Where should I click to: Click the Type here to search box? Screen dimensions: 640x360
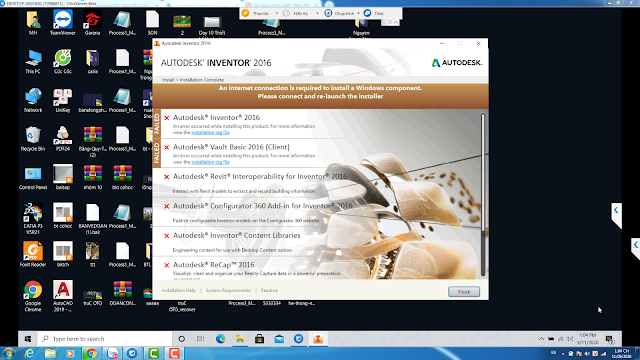(105, 339)
